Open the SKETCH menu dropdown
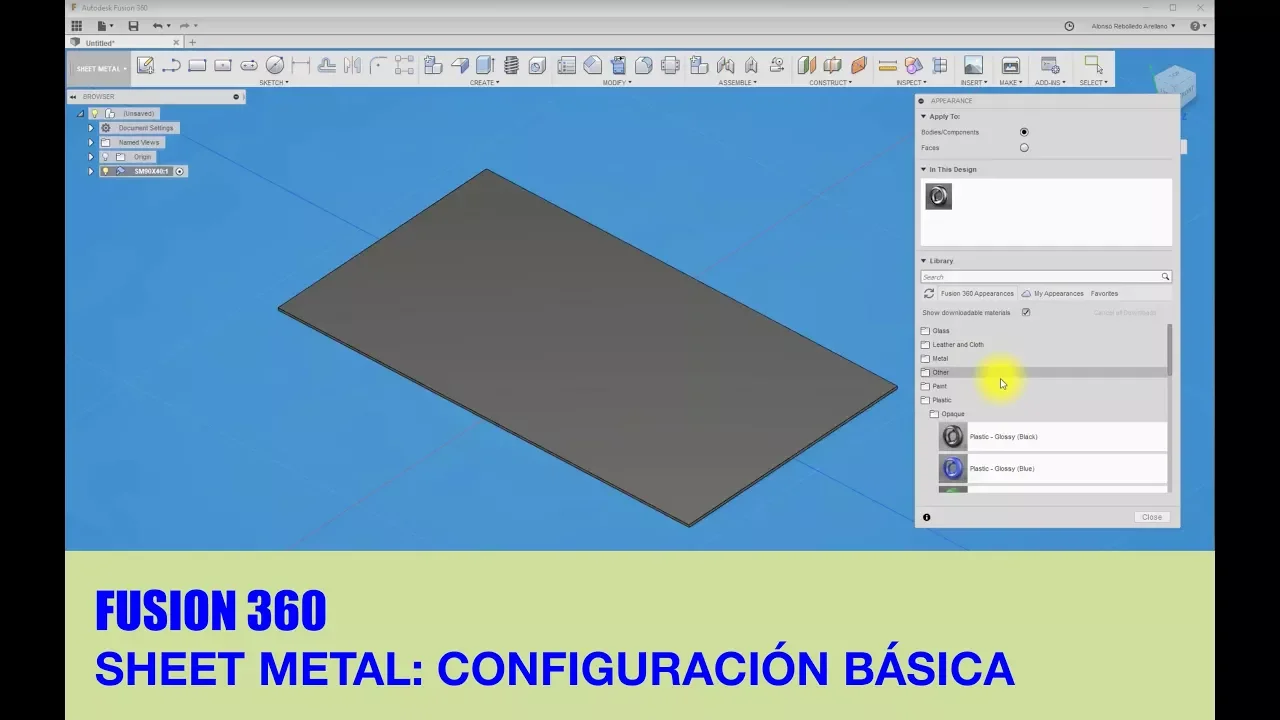Screen dimensions: 1280x720 (274, 83)
